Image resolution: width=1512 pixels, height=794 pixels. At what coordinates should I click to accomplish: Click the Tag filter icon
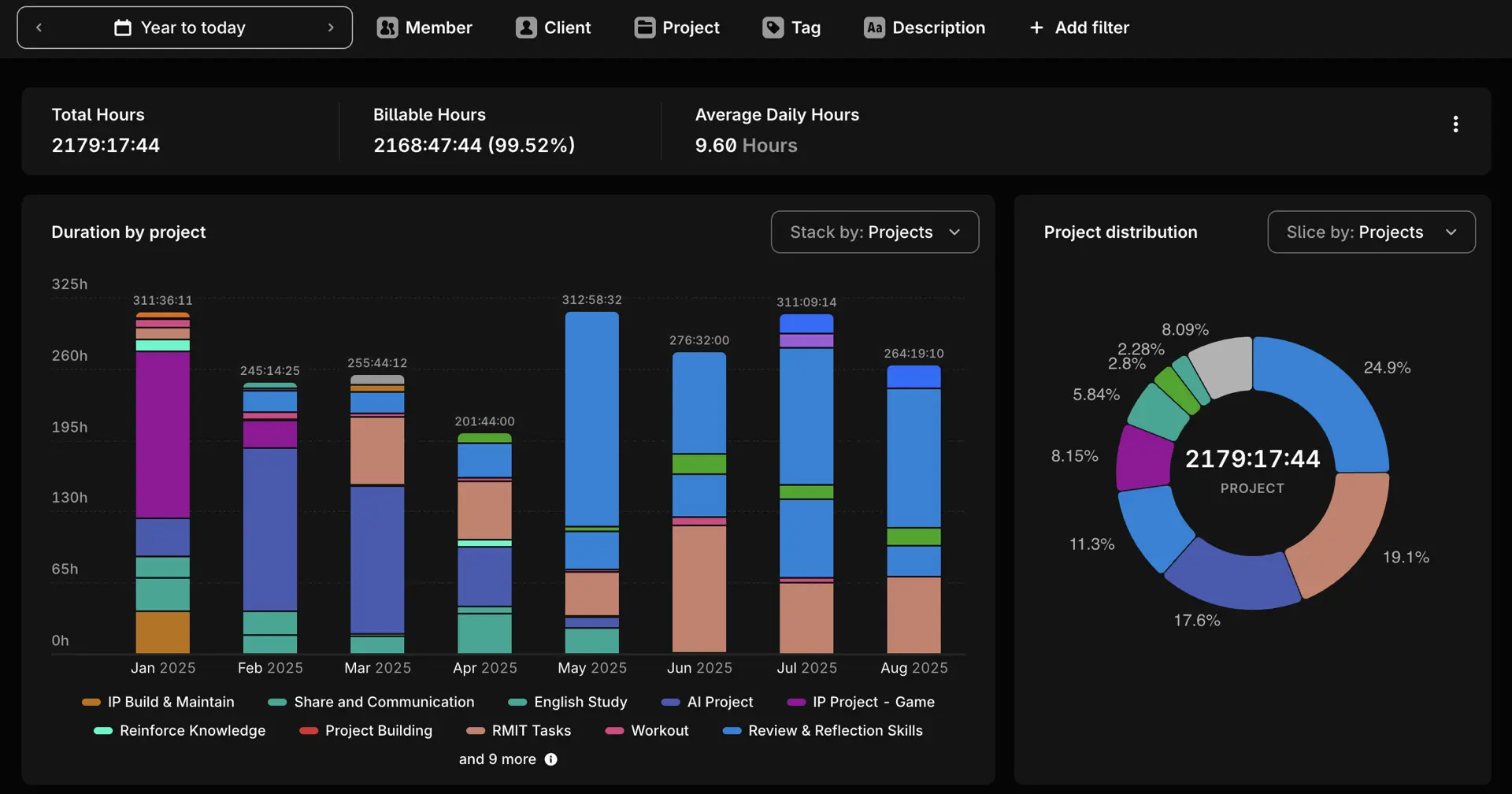(773, 28)
